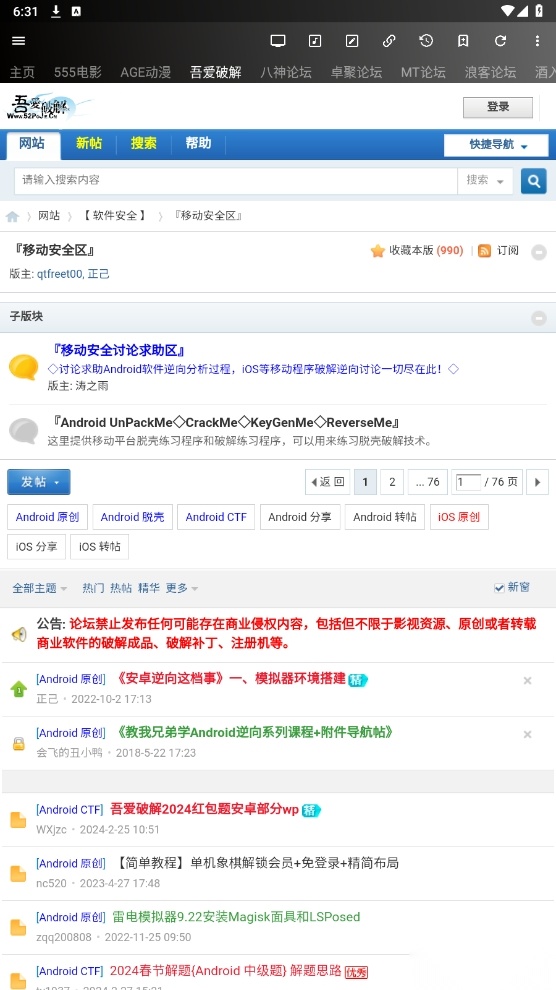Open the 搜索 nav tab
Screen dimensions: 556x990
(144, 144)
